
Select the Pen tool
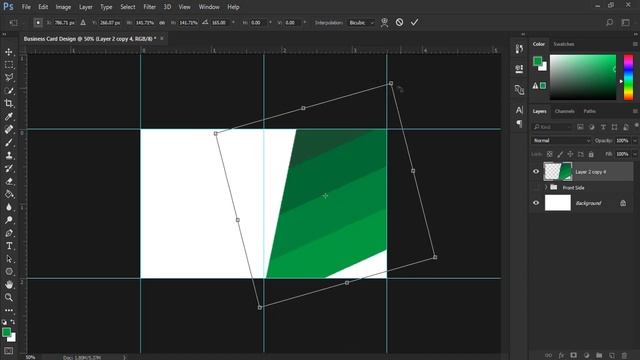[9, 233]
